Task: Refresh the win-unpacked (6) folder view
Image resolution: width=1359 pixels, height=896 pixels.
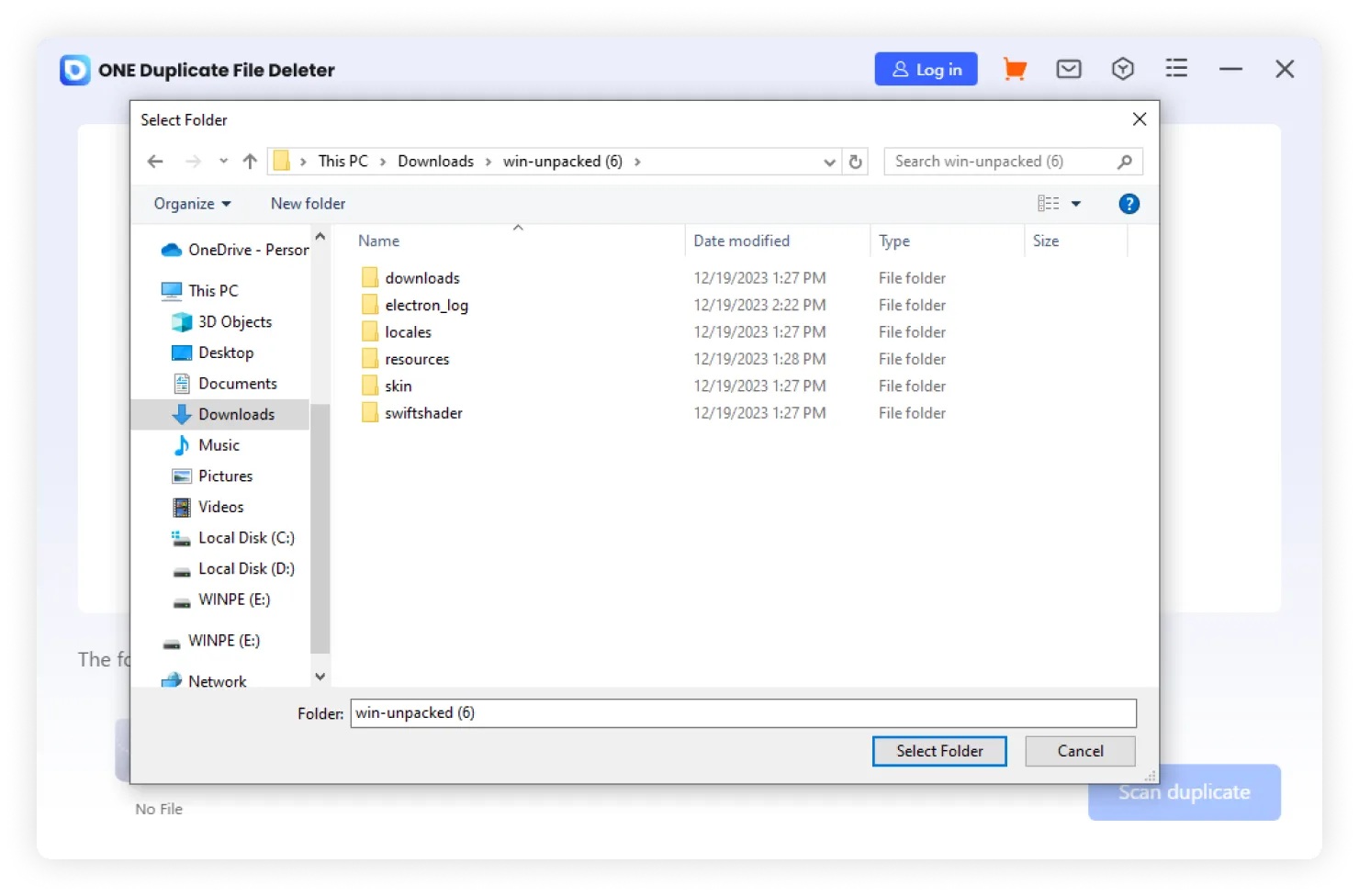Action: [856, 162]
